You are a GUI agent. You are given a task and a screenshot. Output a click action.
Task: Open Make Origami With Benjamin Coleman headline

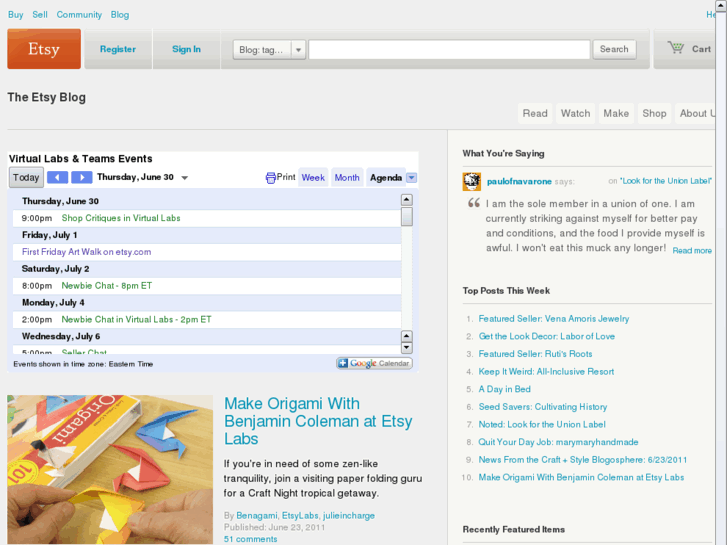point(318,421)
